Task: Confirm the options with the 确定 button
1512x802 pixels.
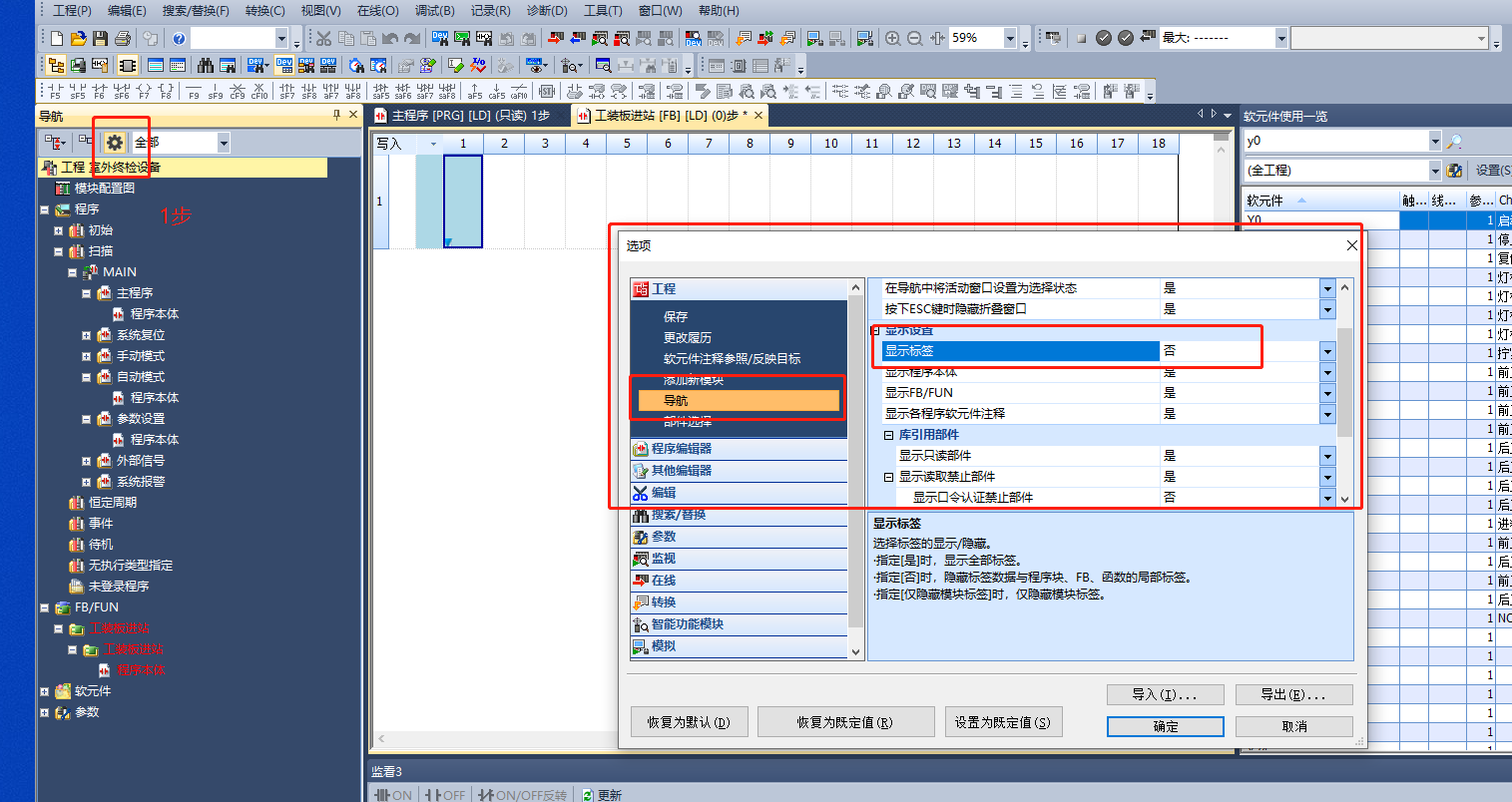Action: [x=1166, y=726]
